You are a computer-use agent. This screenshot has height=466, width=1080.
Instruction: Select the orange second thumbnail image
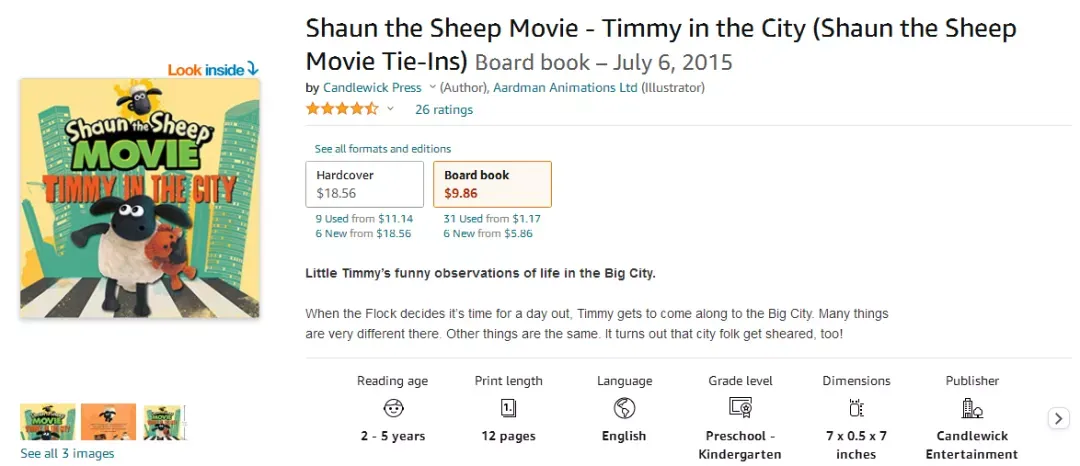pos(109,421)
